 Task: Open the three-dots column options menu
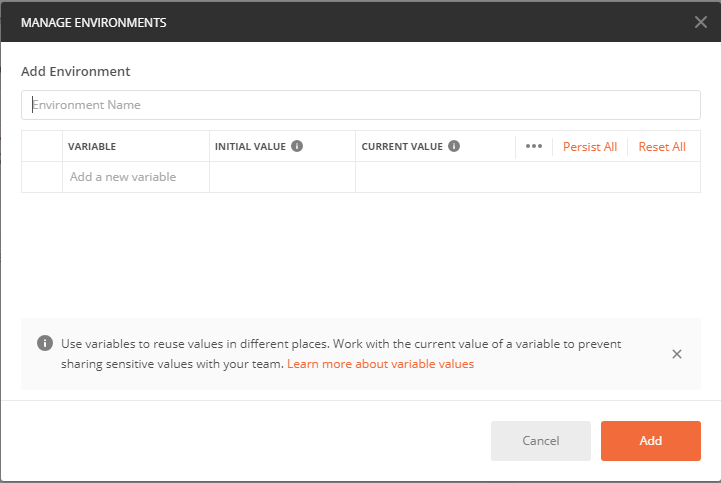[x=533, y=146]
